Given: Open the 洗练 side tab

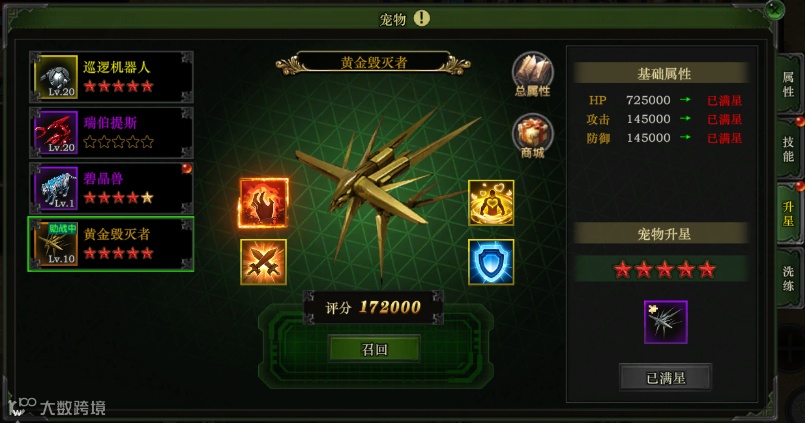Looking at the screenshot, I should pos(789,278).
